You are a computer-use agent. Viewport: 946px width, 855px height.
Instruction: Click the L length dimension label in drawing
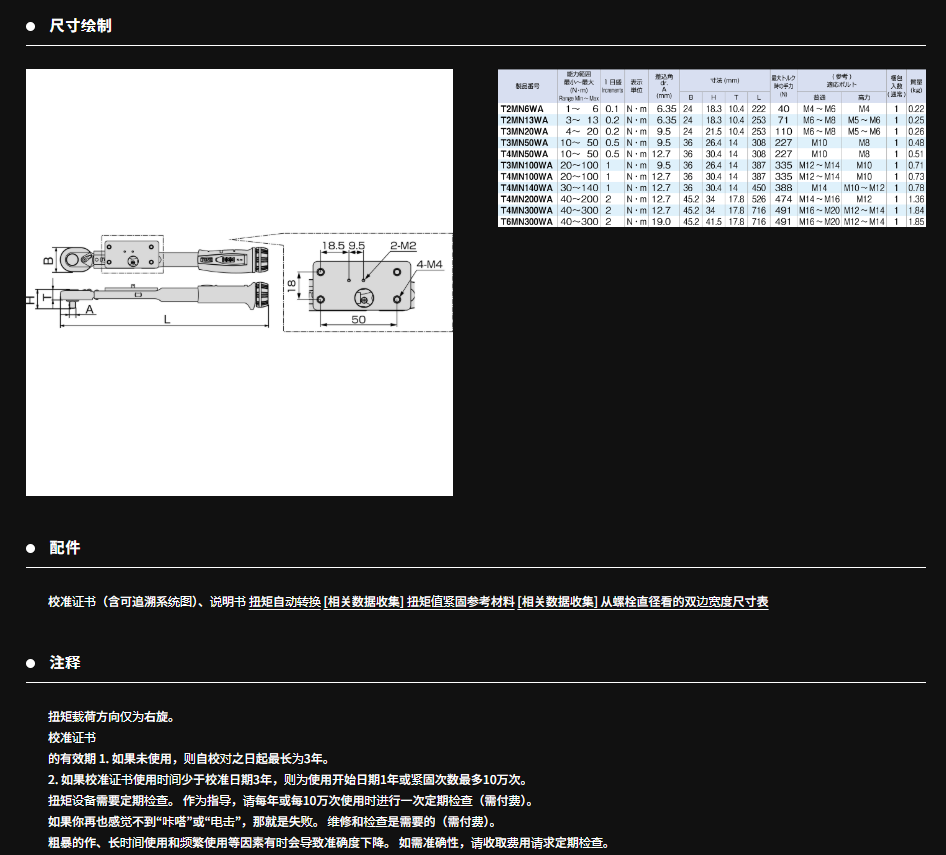click(165, 318)
